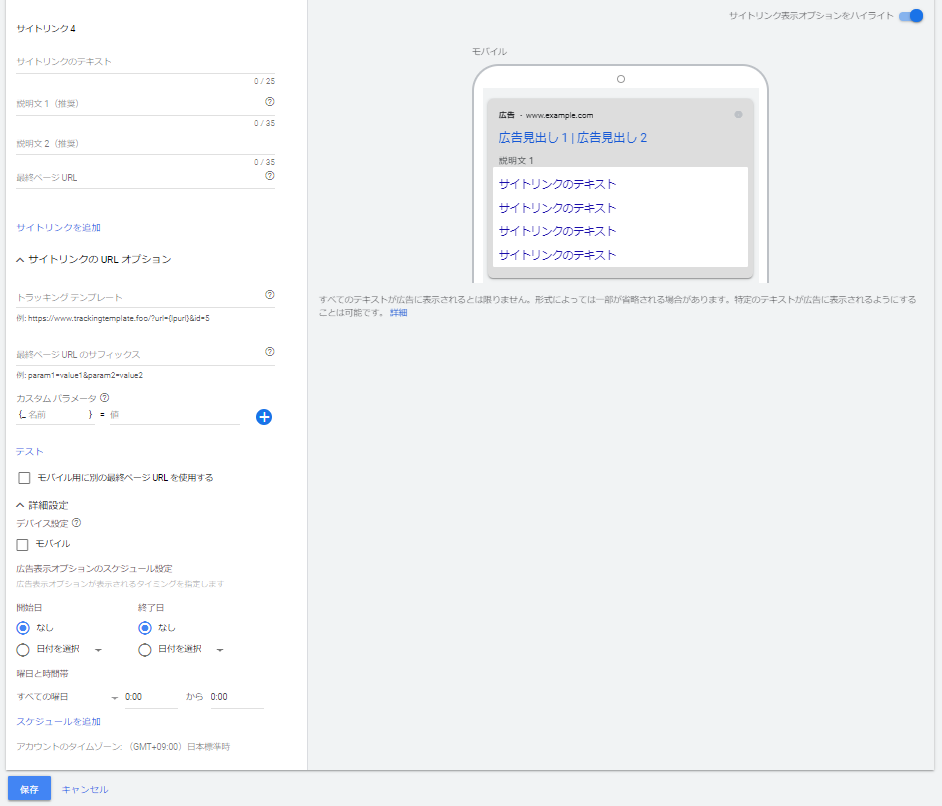The width and height of the screenshot is (942, 806).
Task: Open help icon for 説明文 1 field
Action: coord(270,102)
